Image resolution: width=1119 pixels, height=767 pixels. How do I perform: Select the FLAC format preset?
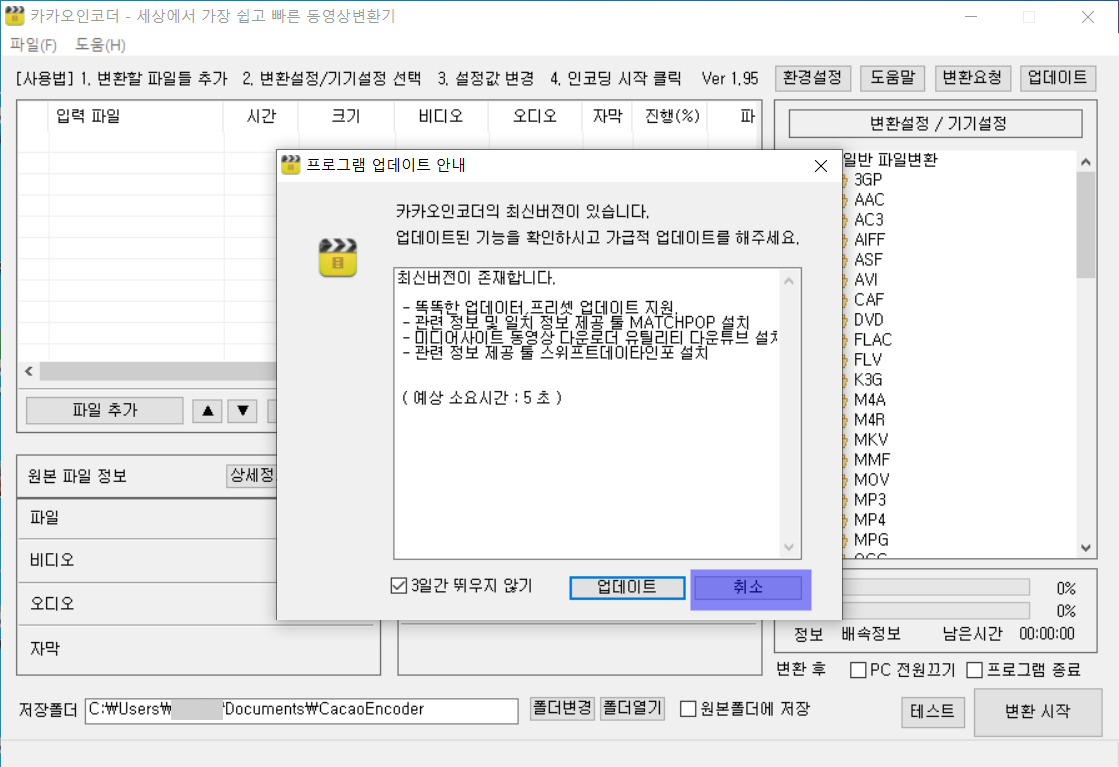tap(873, 340)
